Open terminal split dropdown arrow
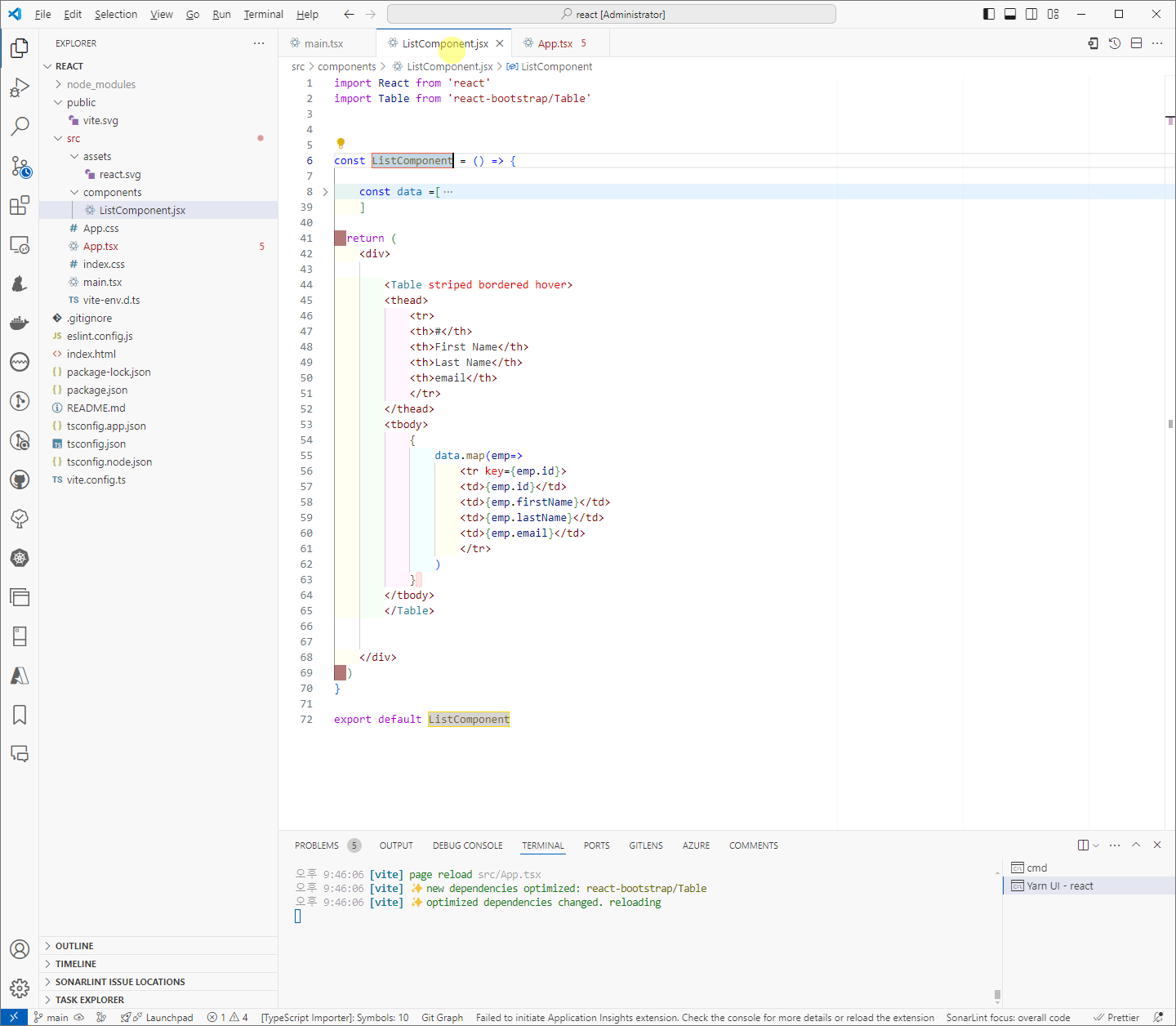 click(x=1096, y=845)
